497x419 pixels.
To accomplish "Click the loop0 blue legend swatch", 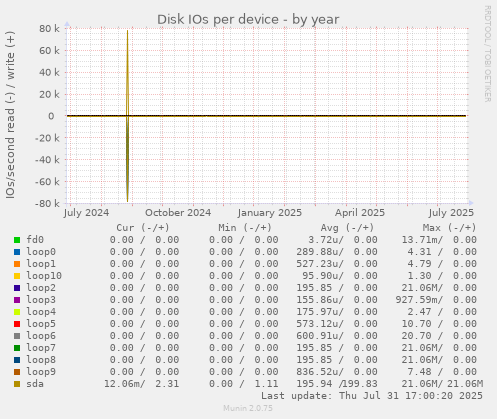I will [x=17, y=252].
